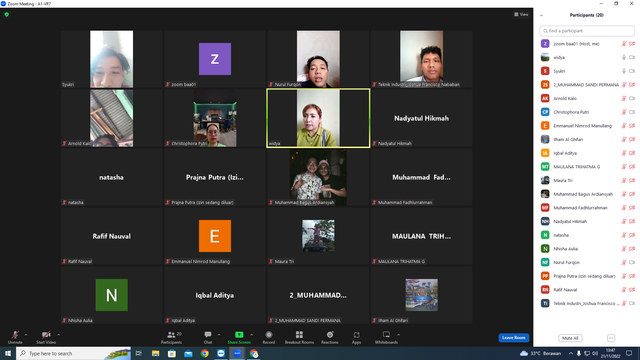This screenshot has width=640, height=360.
Task: Open Breakout Rooms
Action: 299,337
